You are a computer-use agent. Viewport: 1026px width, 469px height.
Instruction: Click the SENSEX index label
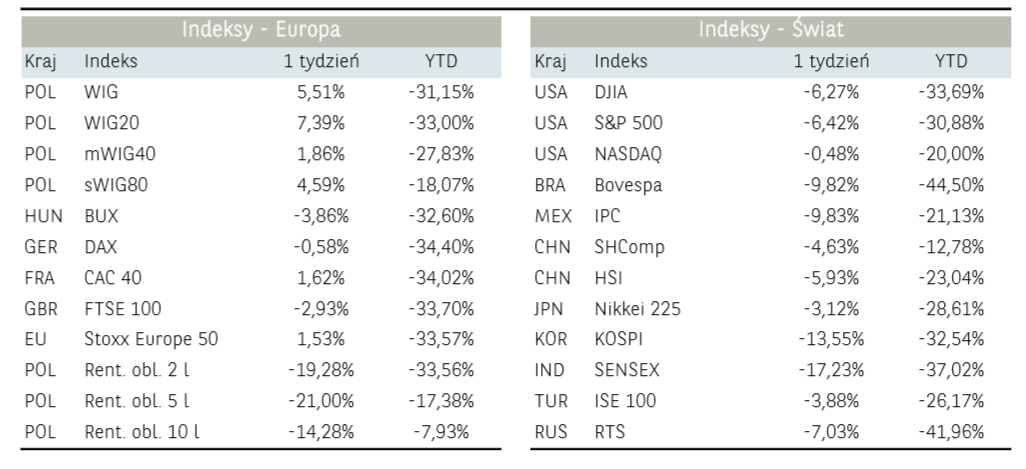coord(627,370)
